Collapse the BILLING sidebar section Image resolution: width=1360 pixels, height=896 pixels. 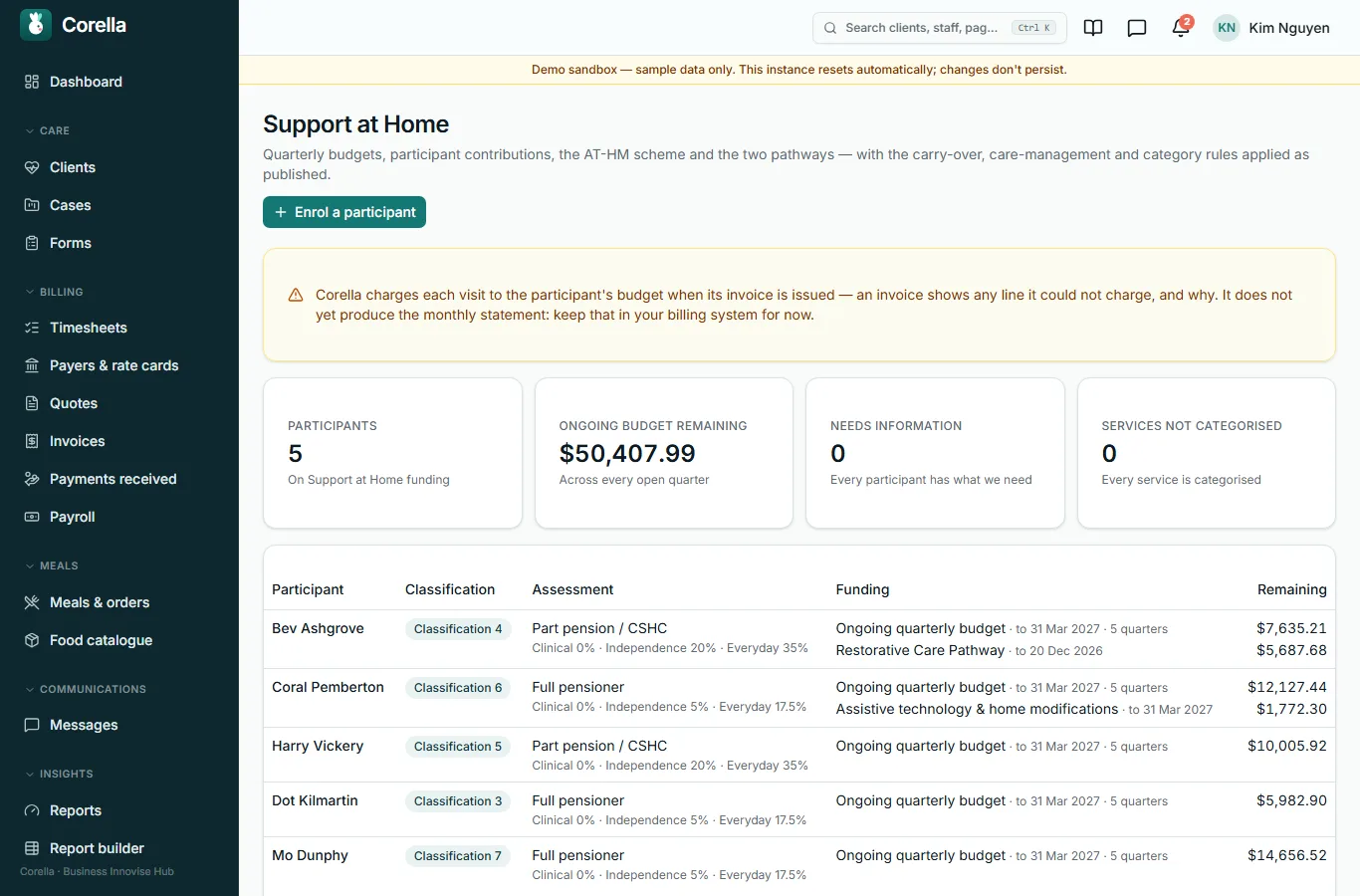54,292
